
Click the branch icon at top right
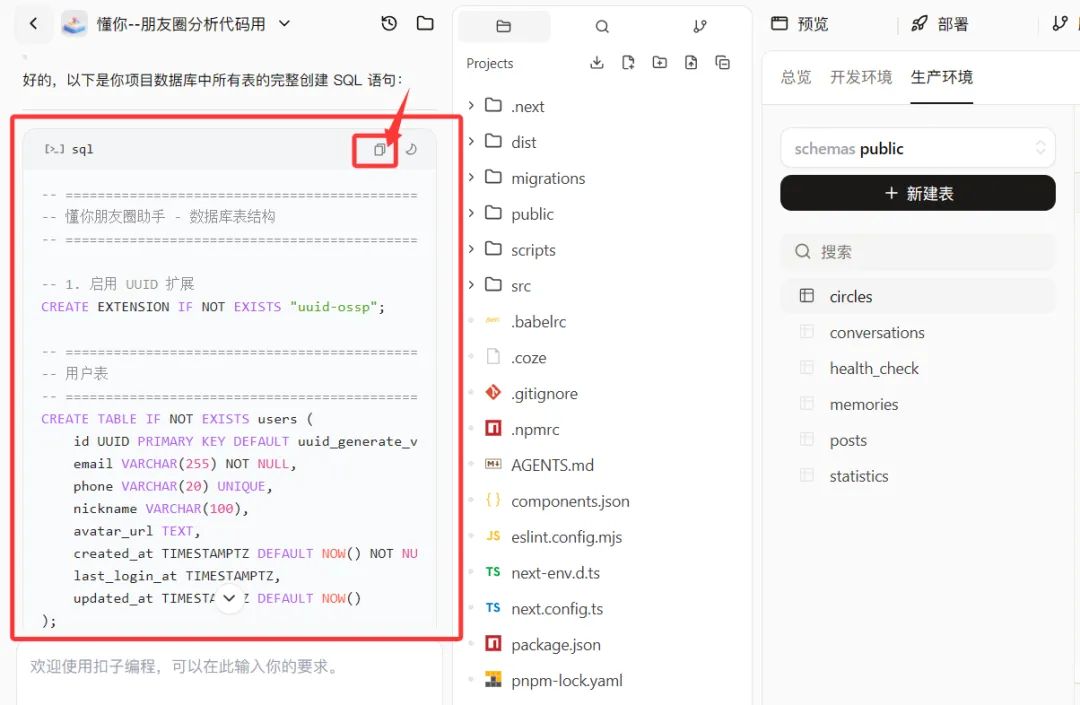[x=1059, y=24]
